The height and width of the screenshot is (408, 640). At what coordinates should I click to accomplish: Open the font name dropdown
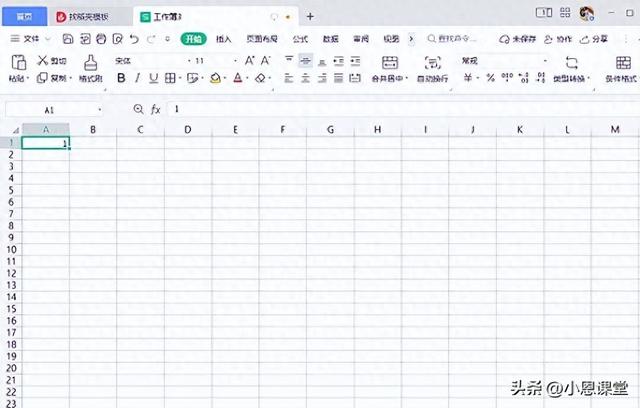[x=189, y=61]
